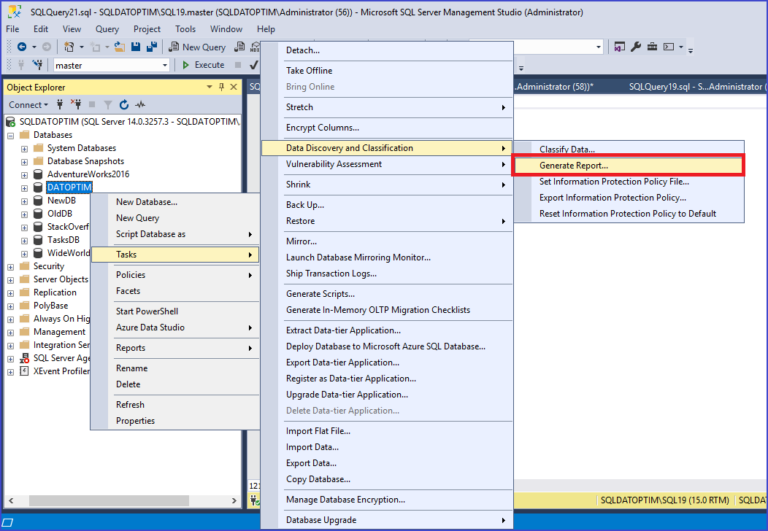This screenshot has width=768, height=531.
Task: Select Properties in the database context menu
Action: pyautogui.click(x=175, y=421)
